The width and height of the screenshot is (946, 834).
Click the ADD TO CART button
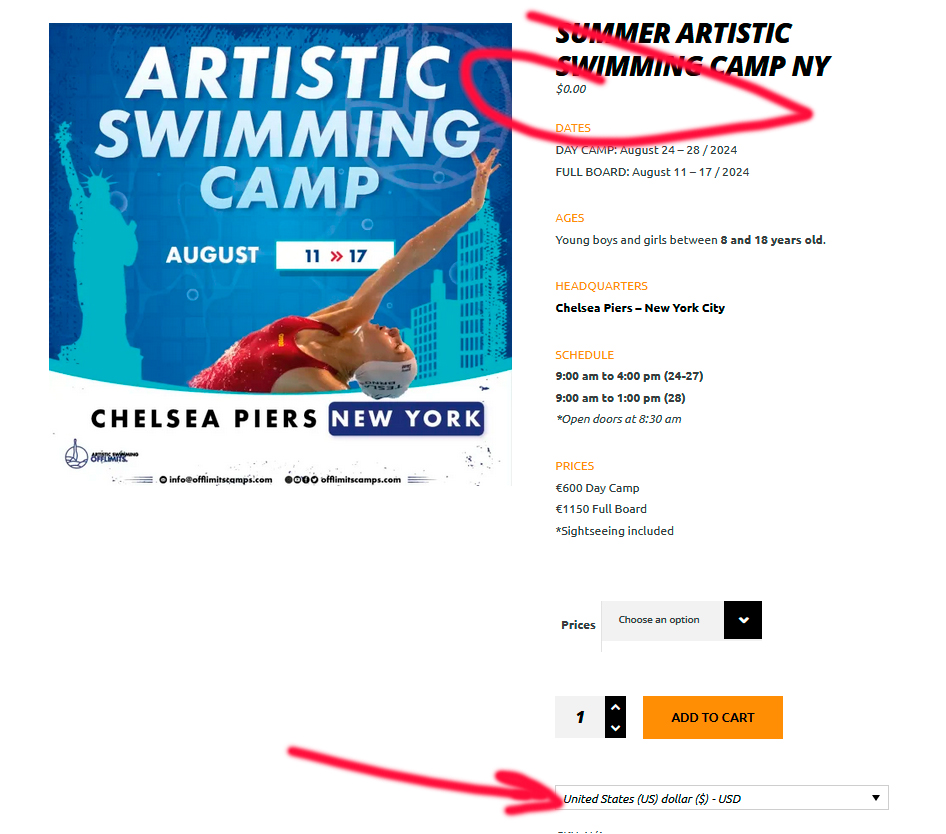(713, 717)
